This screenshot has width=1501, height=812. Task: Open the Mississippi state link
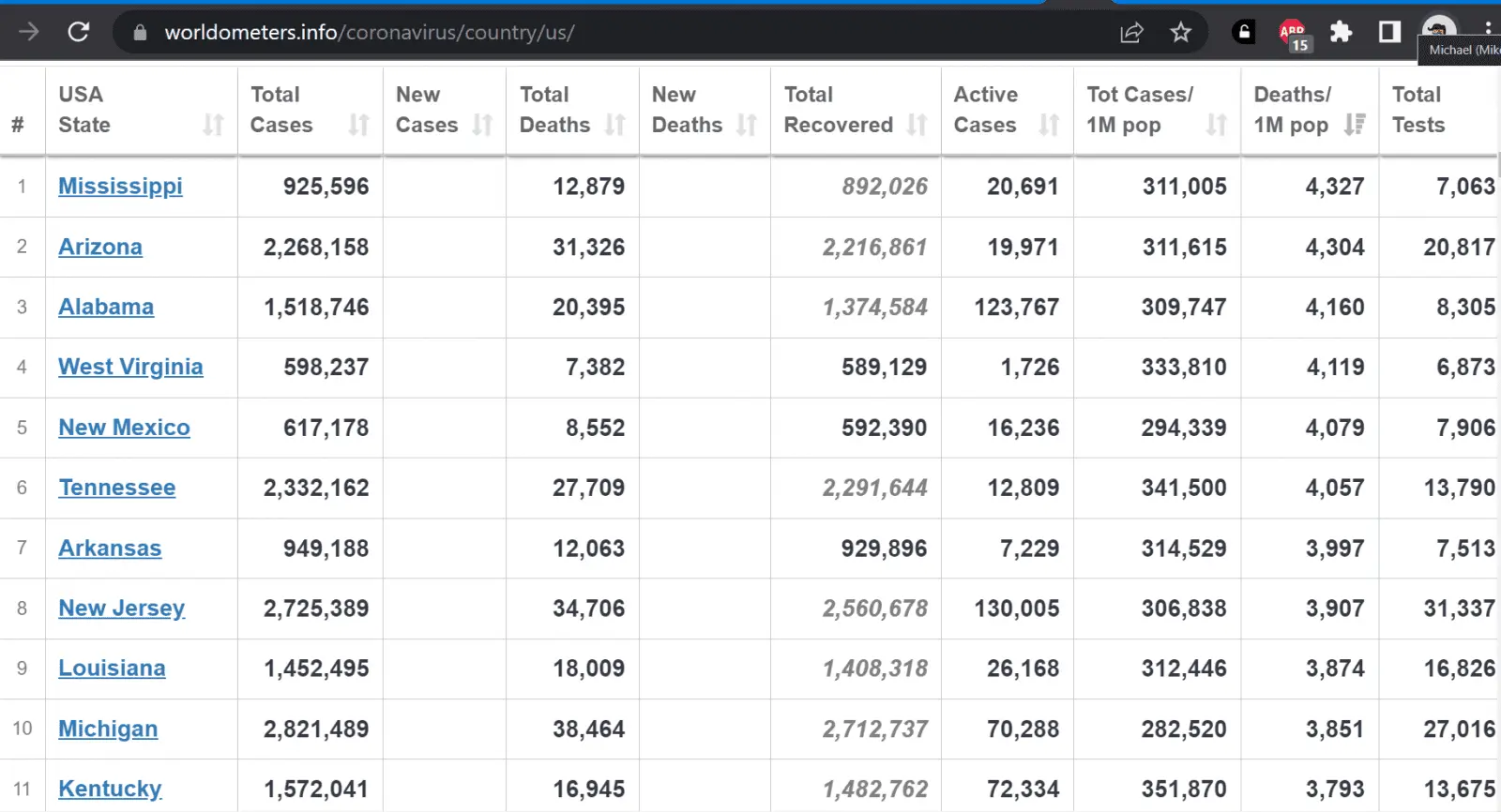click(x=120, y=187)
